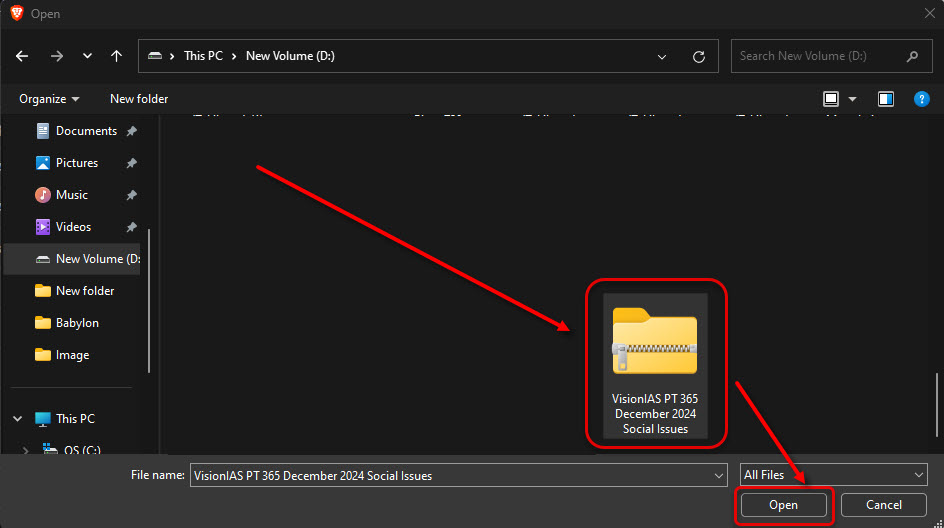
Task: Create a New folder
Action: point(139,99)
